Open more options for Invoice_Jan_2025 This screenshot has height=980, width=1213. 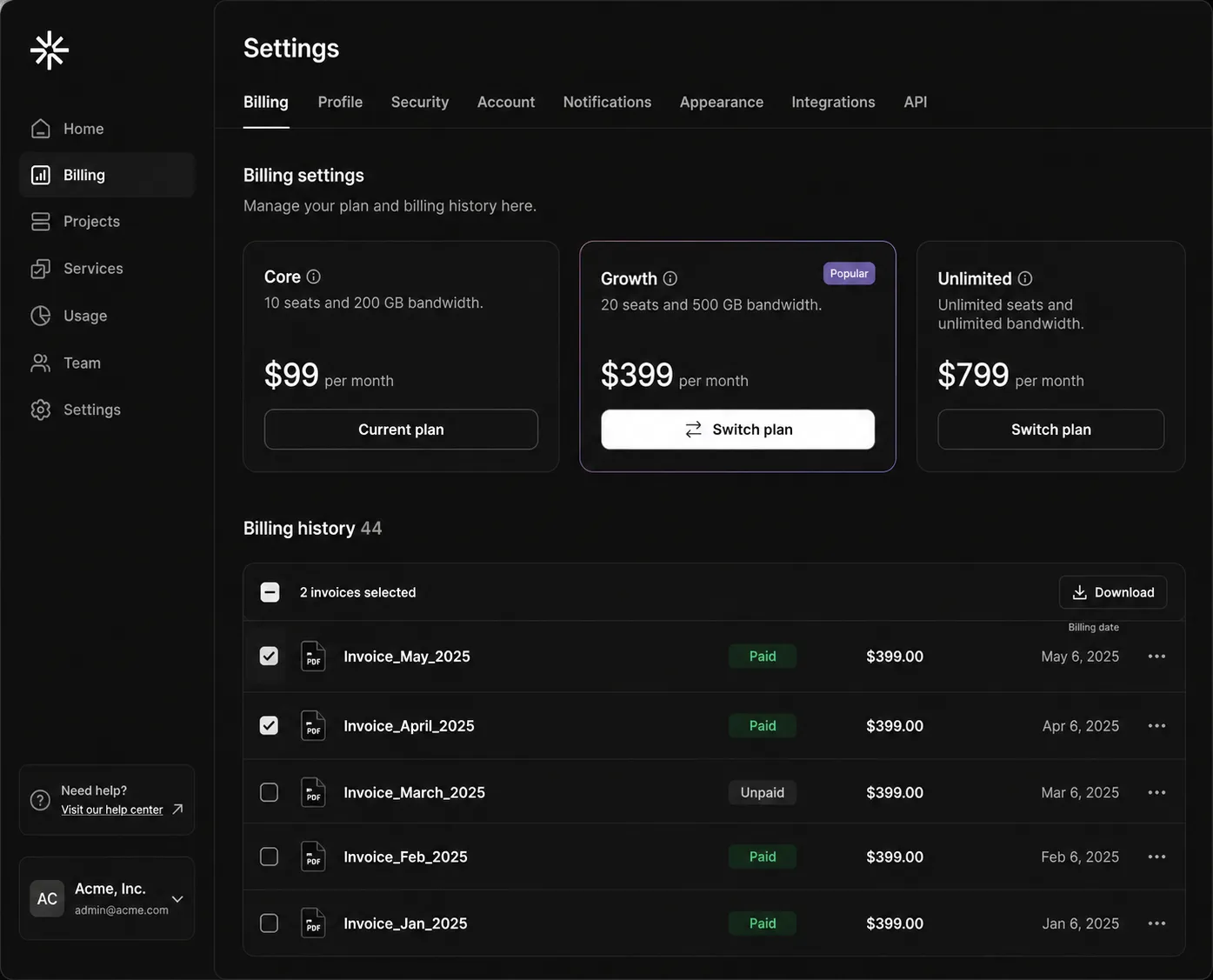pyautogui.click(x=1156, y=923)
